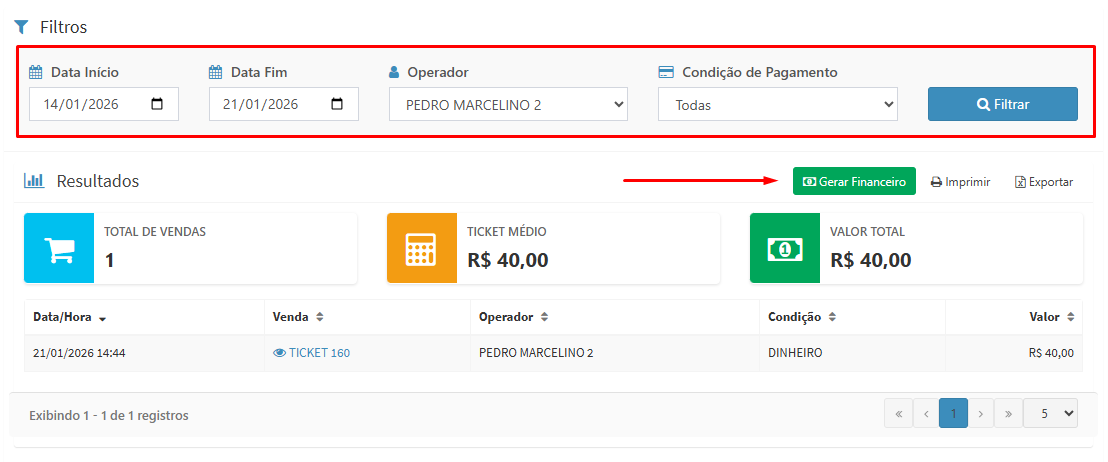1108x462 pixels.
Task: Expand the Operador dropdown
Action: tap(508, 104)
